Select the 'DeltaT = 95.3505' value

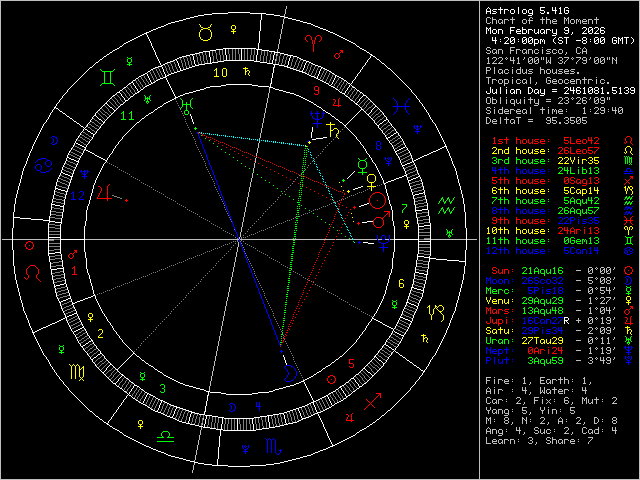click(x=536, y=121)
